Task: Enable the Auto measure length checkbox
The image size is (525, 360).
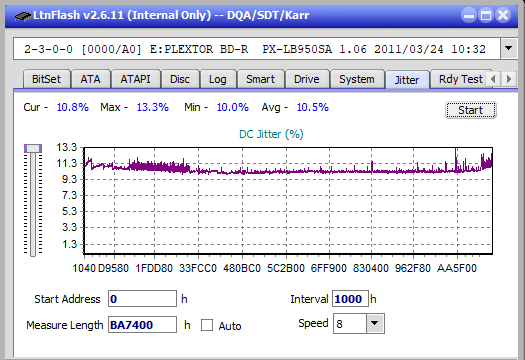Action: click(x=207, y=325)
